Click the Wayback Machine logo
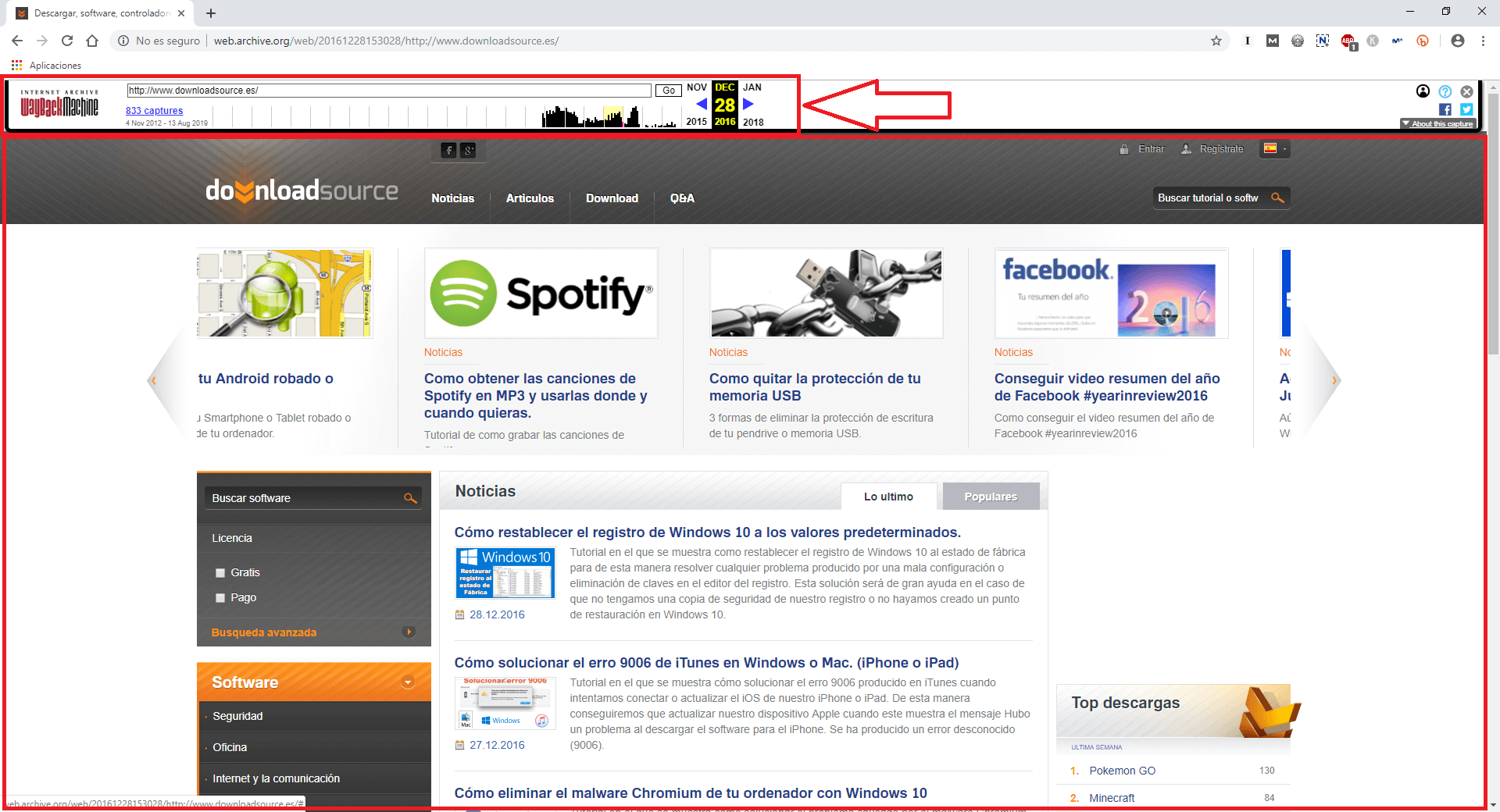The image size is (1500, 812). pyautogui.click(x=59, y=104)
